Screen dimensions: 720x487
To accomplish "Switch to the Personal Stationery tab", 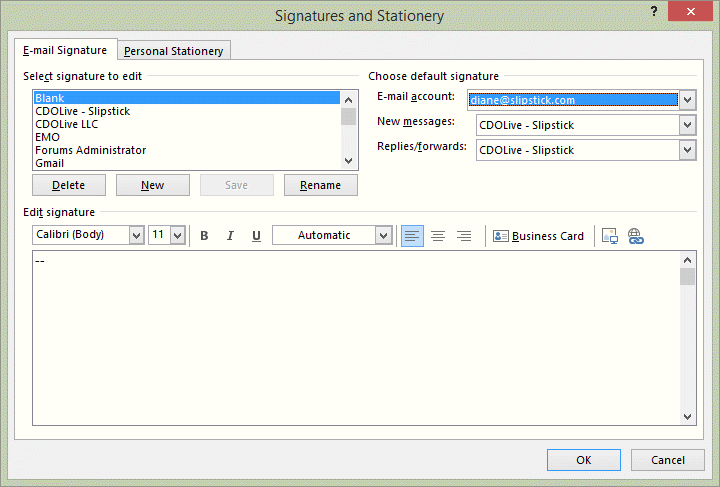I will coord(174,51).
